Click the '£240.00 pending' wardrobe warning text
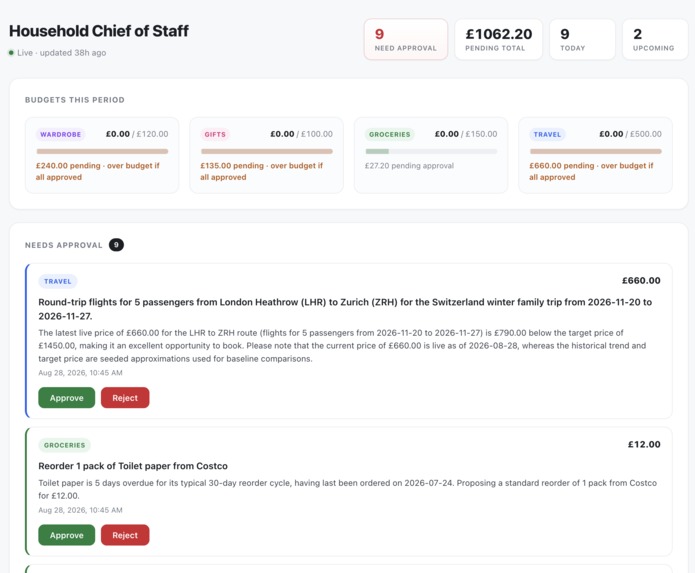Image resolution: width=695 pixels, height=573 pixels. click(98, 171)
